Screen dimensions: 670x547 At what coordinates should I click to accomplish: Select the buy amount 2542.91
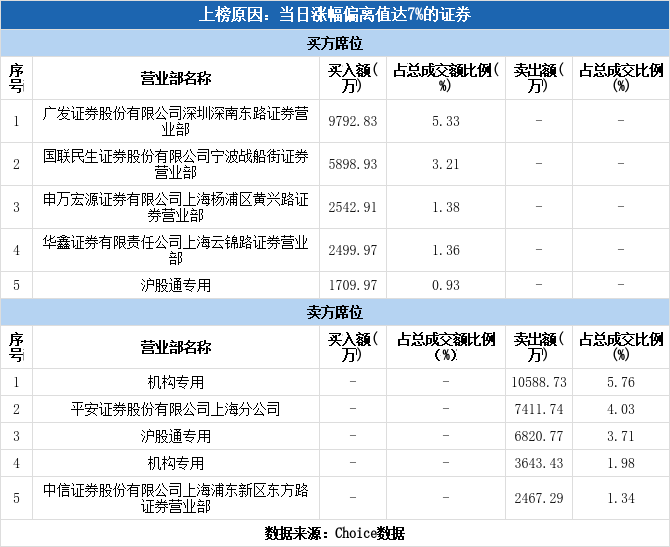click(x=353, y=207)
